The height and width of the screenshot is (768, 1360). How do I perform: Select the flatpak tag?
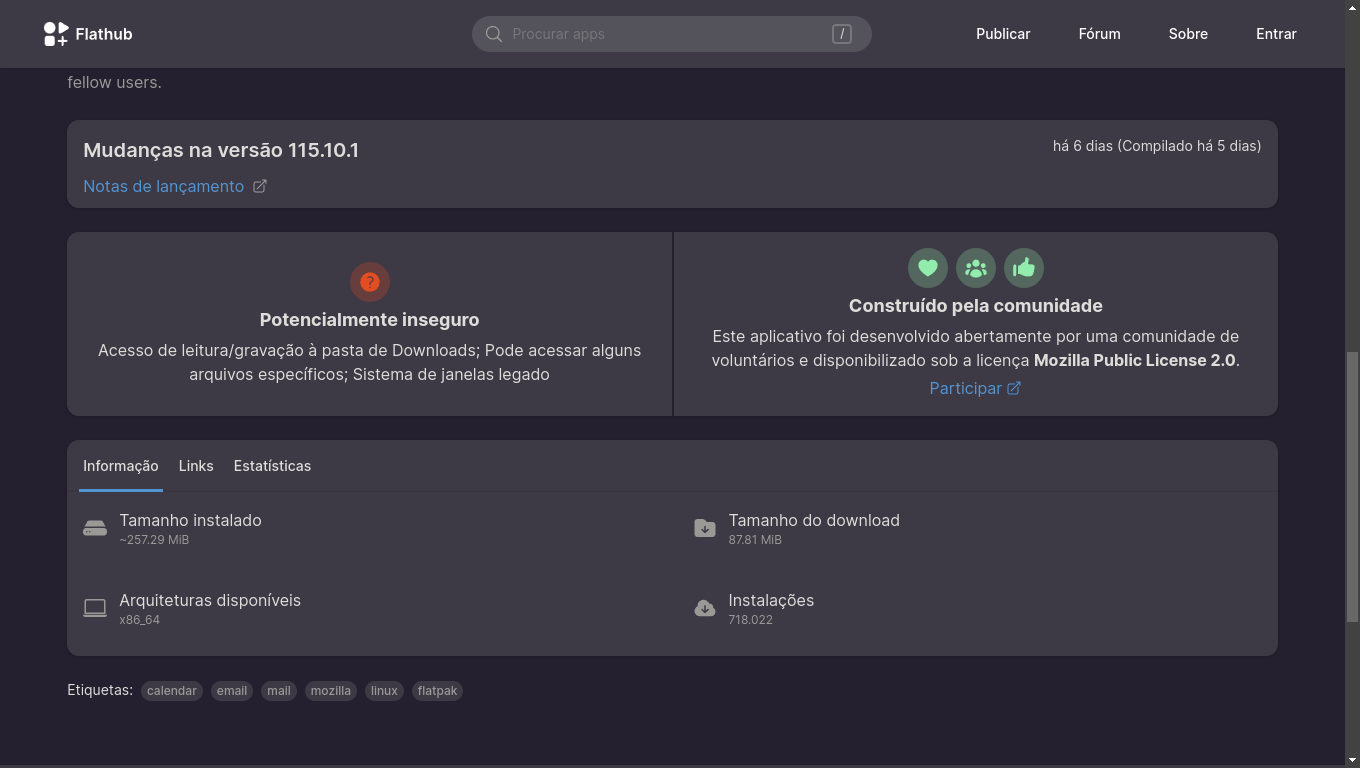click(x=437, y=690)
